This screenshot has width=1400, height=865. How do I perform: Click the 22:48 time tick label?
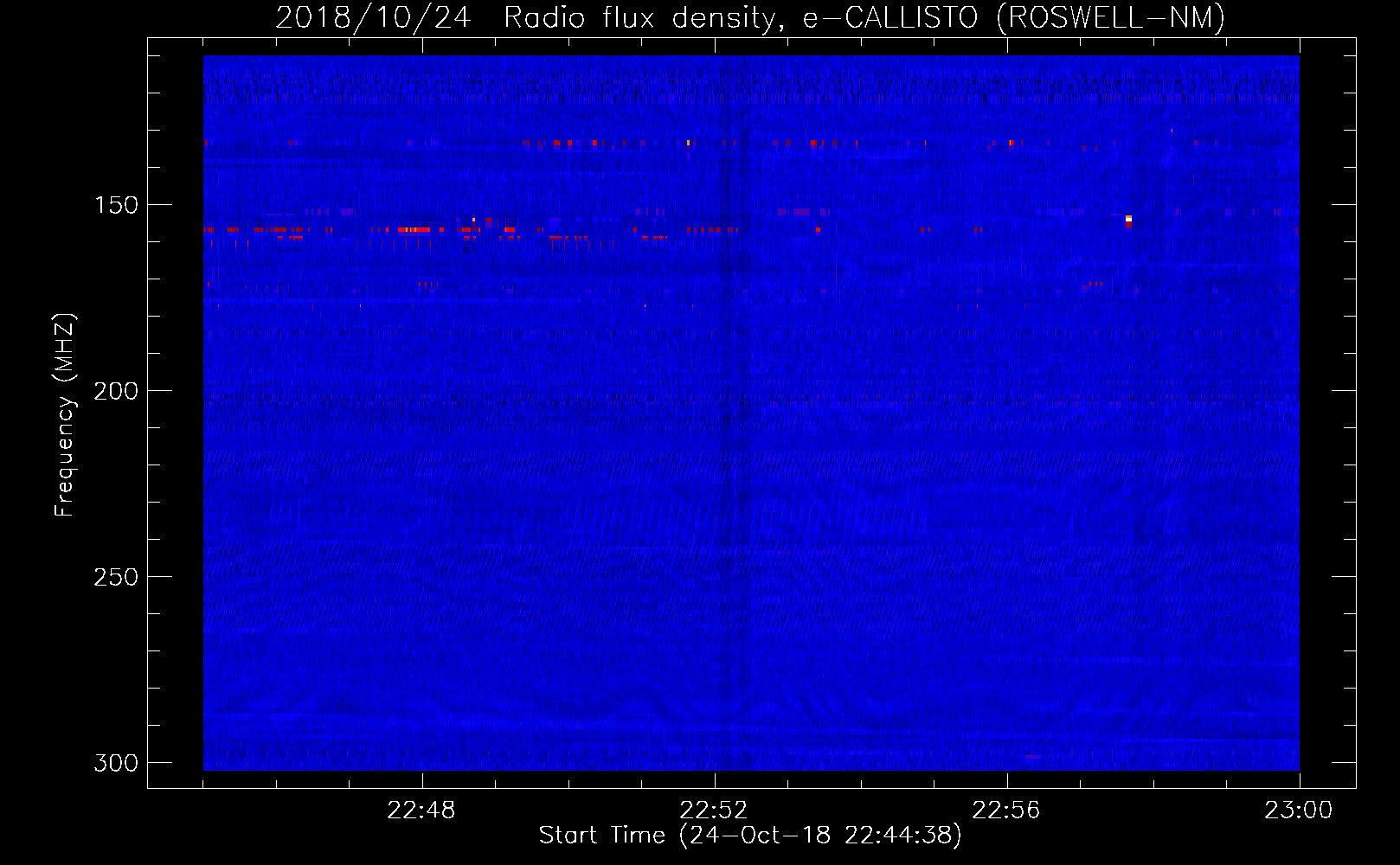click(x=421, y=811)
